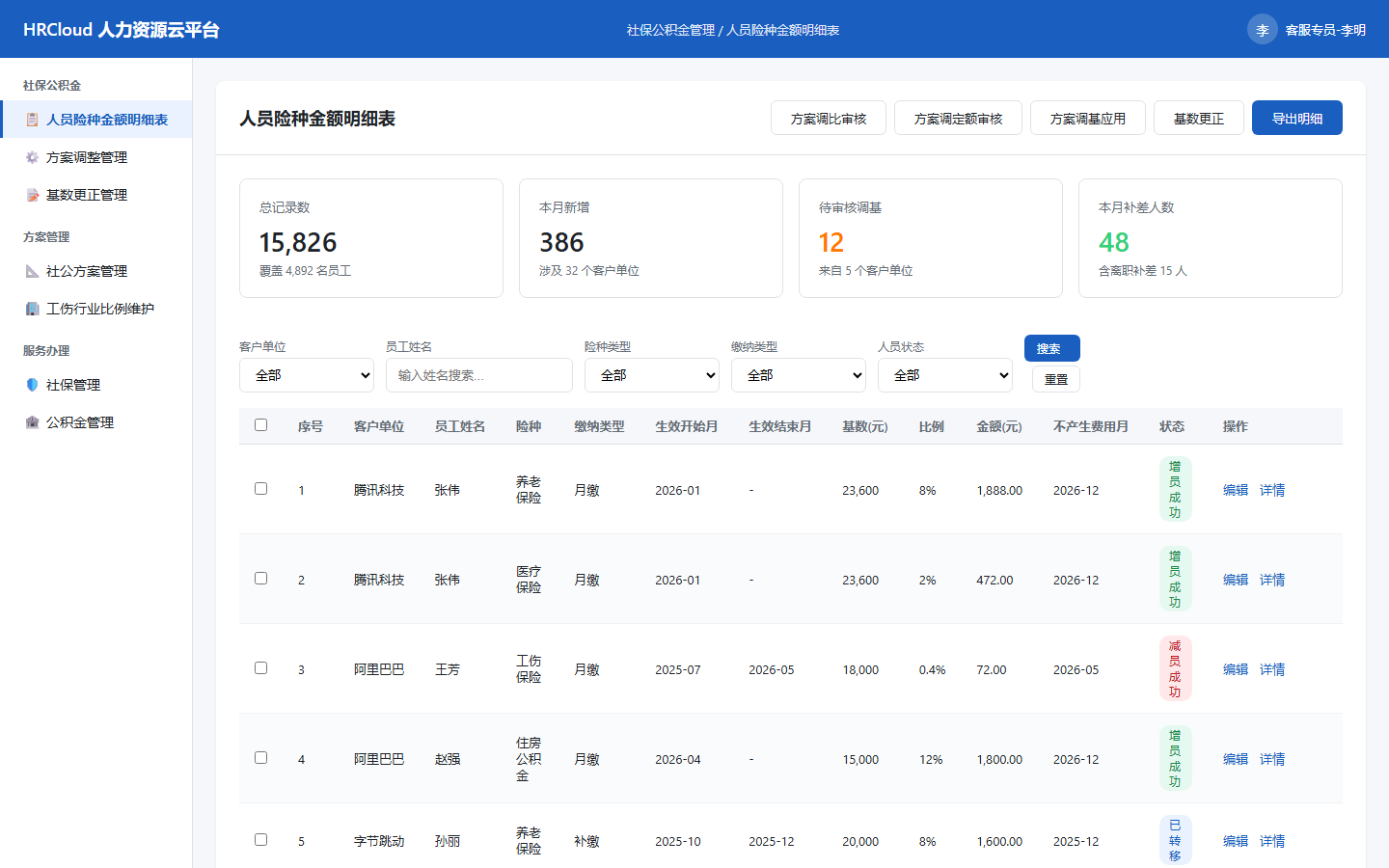Viewport: 1389px width, 868px height.
Task: Click the 总记录数 15,826 stat card
Action: 371,238
